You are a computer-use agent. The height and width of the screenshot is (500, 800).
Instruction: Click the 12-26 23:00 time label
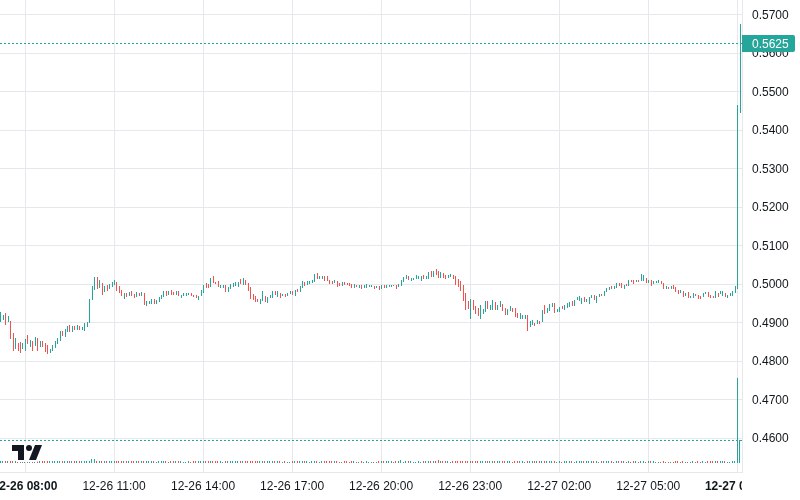point(470,486)
